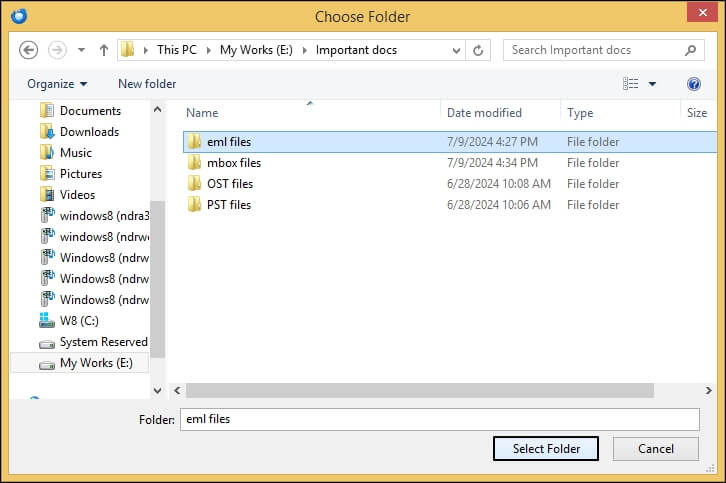
Task: Select W8 (C:) drive
Action: point(79,320)
